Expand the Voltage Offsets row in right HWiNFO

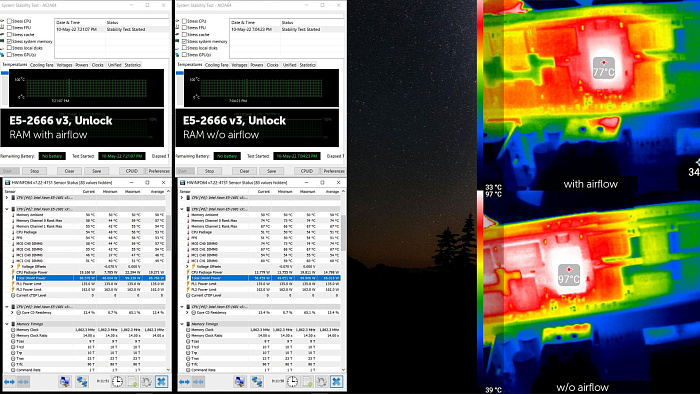[188, 266]
